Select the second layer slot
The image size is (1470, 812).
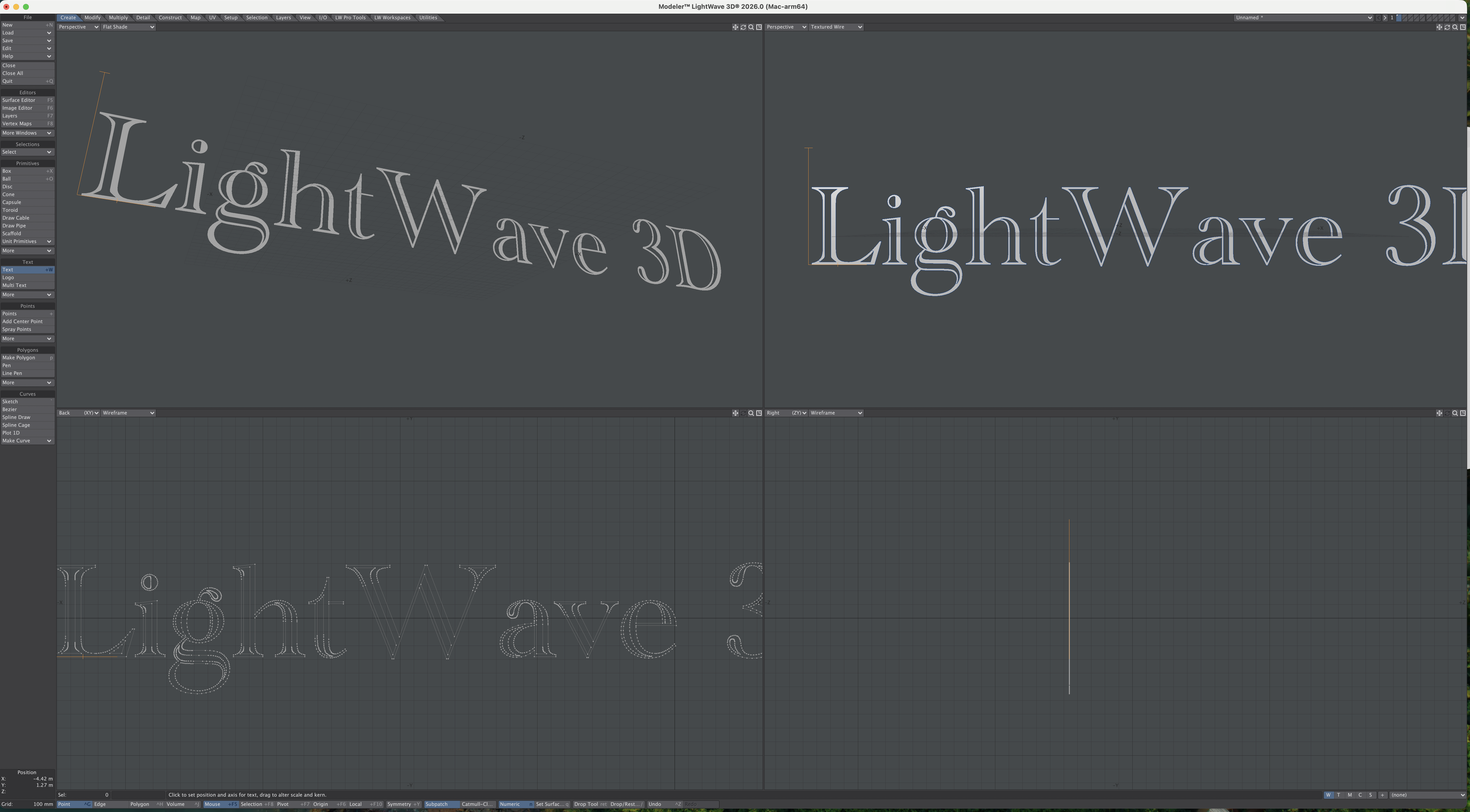pyautogui.click(x=1405, y=18)
